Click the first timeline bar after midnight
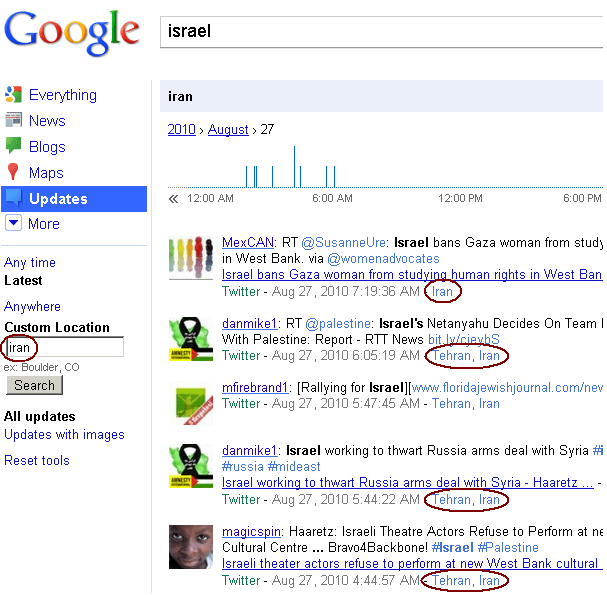This screenshot has height=595, width=607. [246, 177]
